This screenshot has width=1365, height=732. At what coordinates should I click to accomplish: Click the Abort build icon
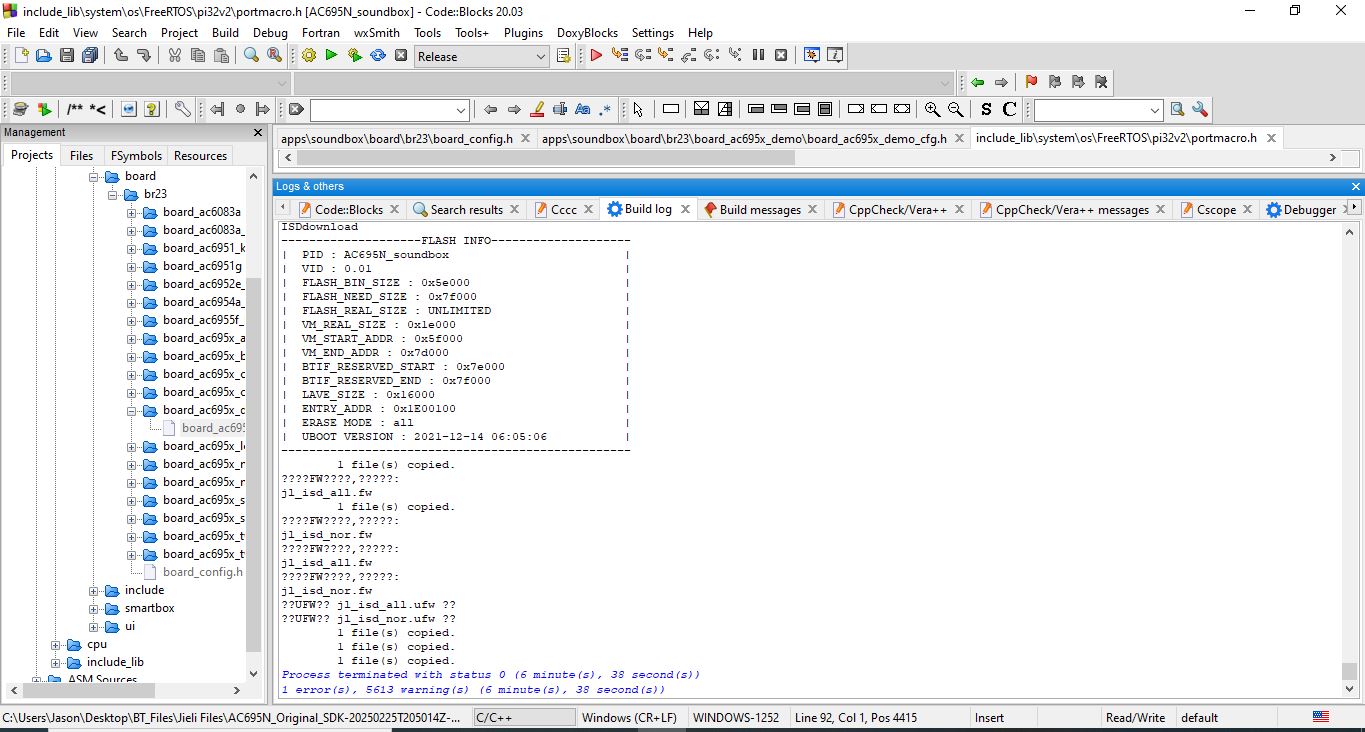[x=401, y=56]
